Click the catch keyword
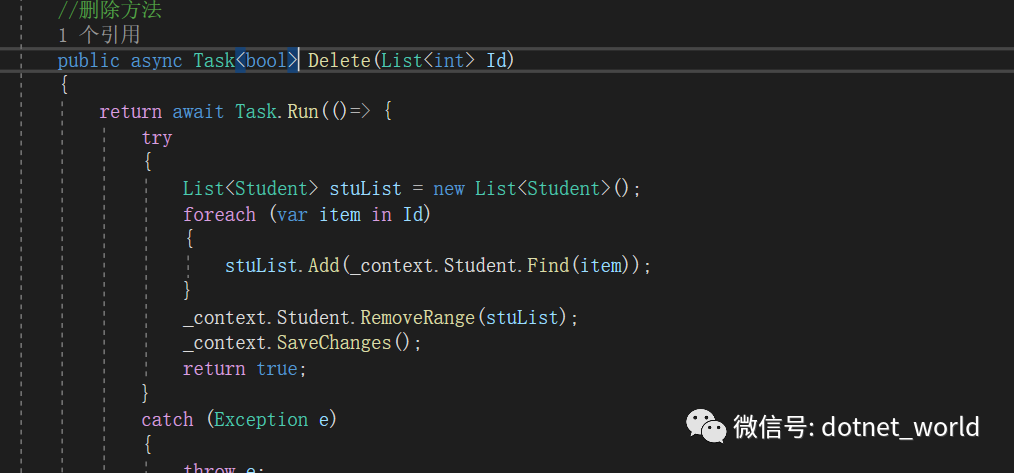The image size is (1014, 473). pos(167,419)
